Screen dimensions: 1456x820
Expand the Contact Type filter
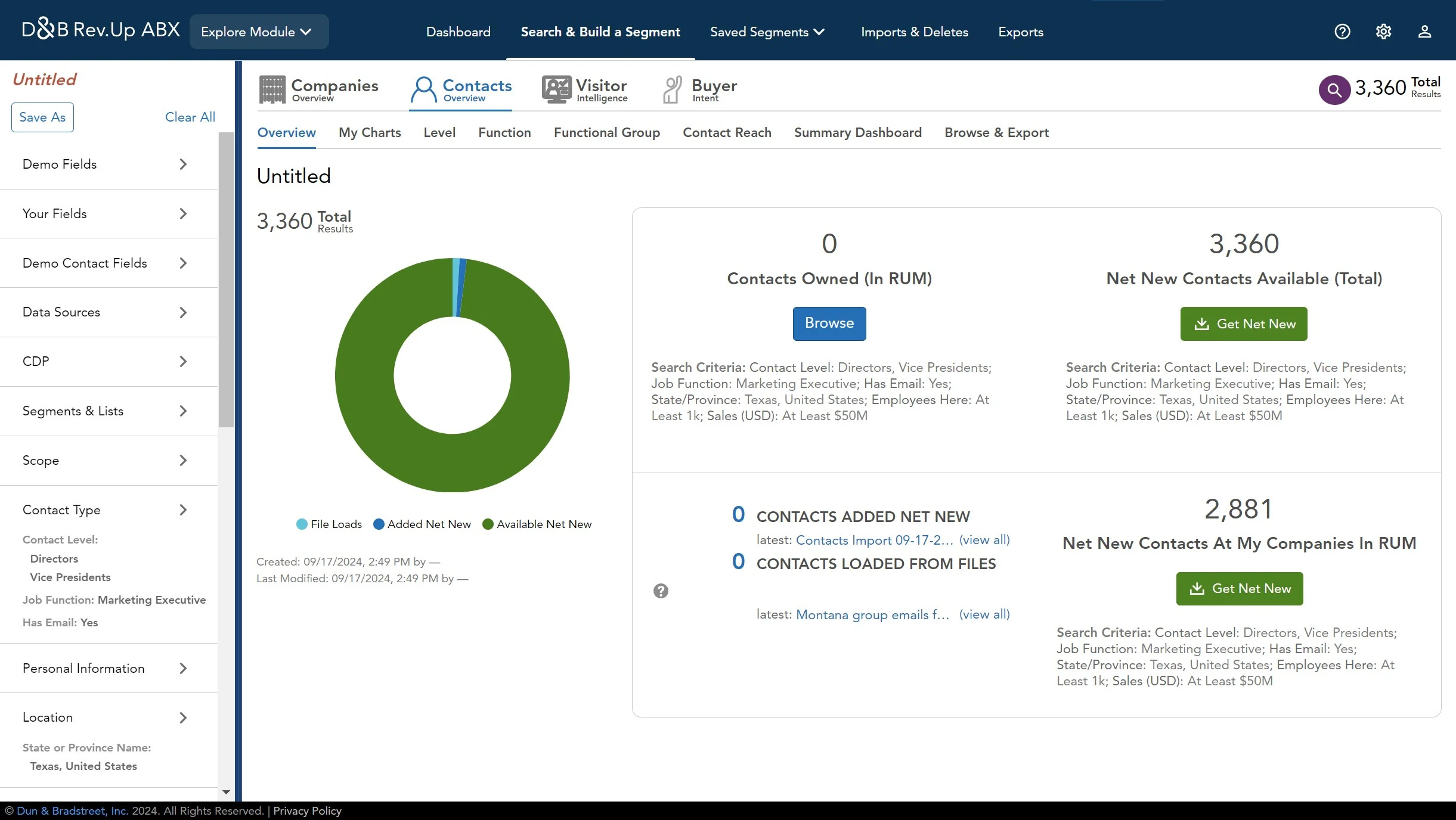(x=109, y=510)
